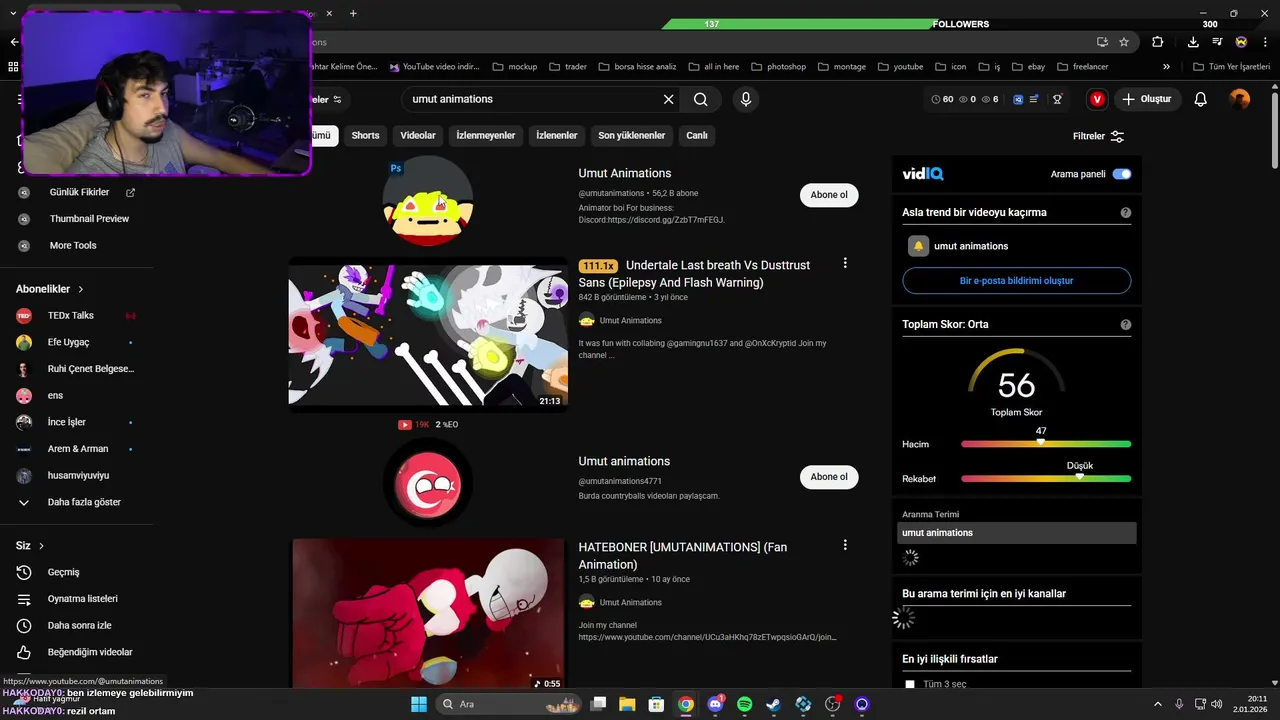Toggle the Arama paneli switch
This screenshot has height=720, width=1280.
(1122, 174)
